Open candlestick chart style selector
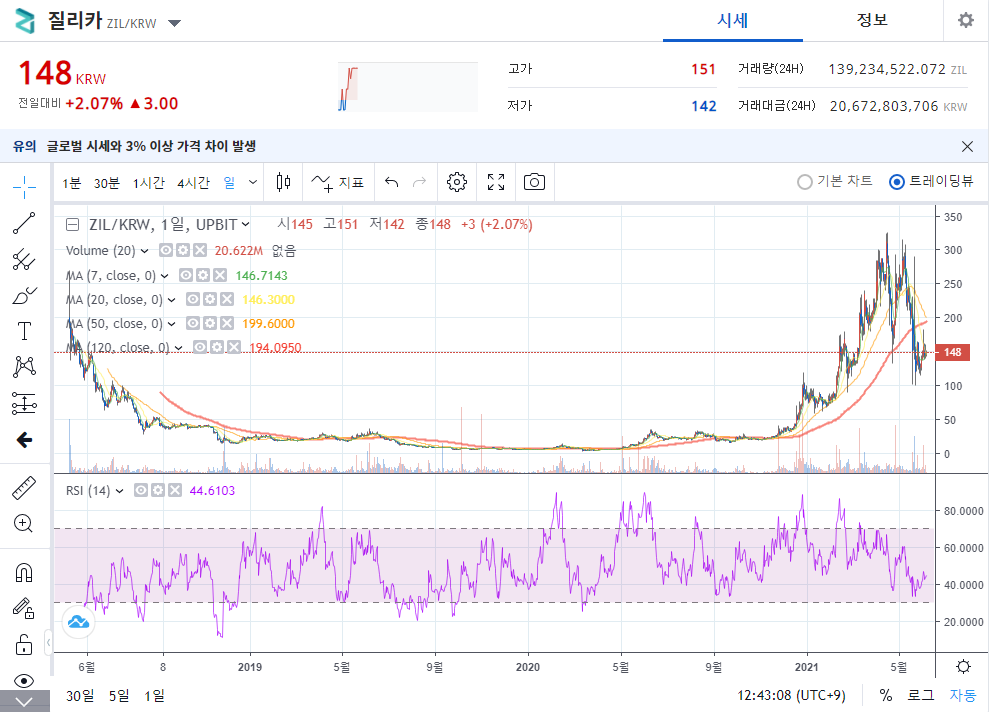This screenshot has width=989, height=712. click(x=284, y=182)
